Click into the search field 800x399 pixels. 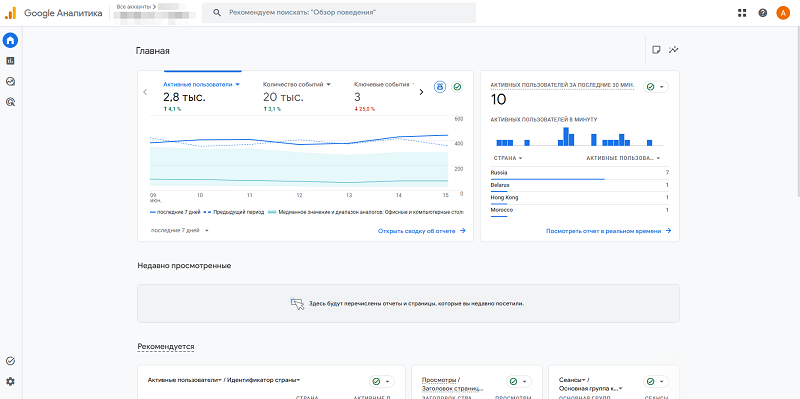pos(339,13)
